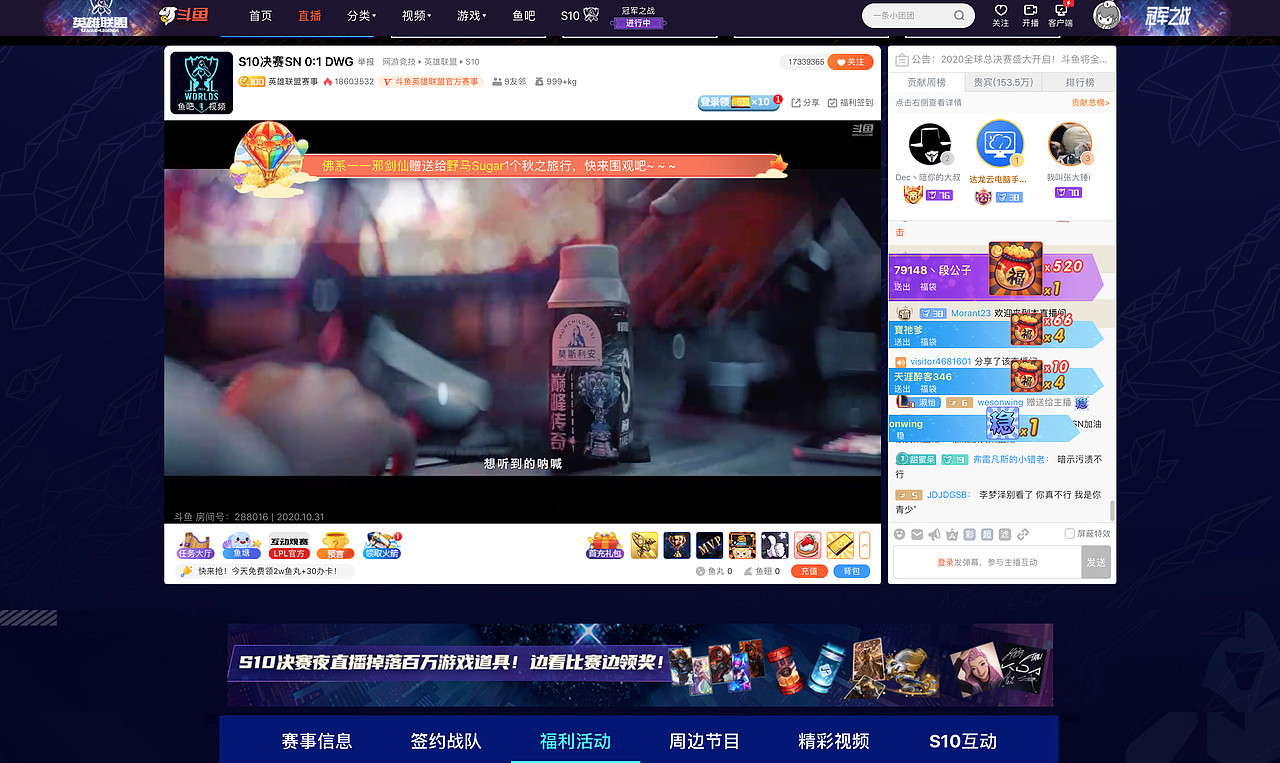Image resolution: width=1280 pixels, height=763 pixels.
Task: Open the 签约战队 tab
Action: pos(446,741)
